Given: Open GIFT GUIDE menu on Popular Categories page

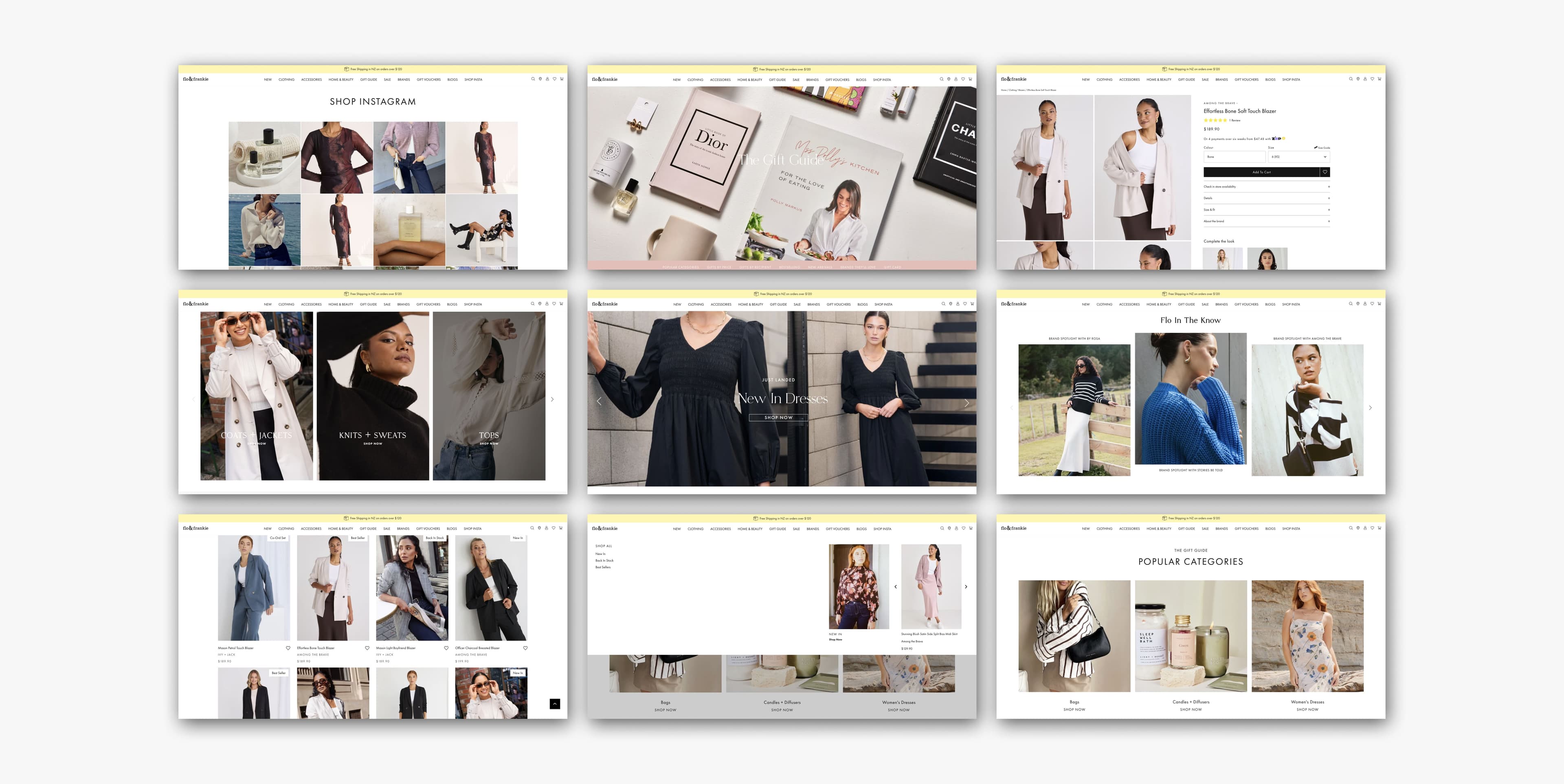Looking at the screenshot, I should tap(1186, 528).
